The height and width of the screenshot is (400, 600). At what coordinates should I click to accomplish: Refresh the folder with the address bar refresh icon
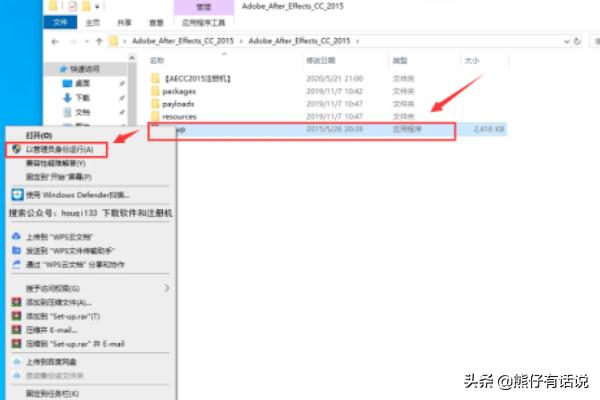point(577,41)
